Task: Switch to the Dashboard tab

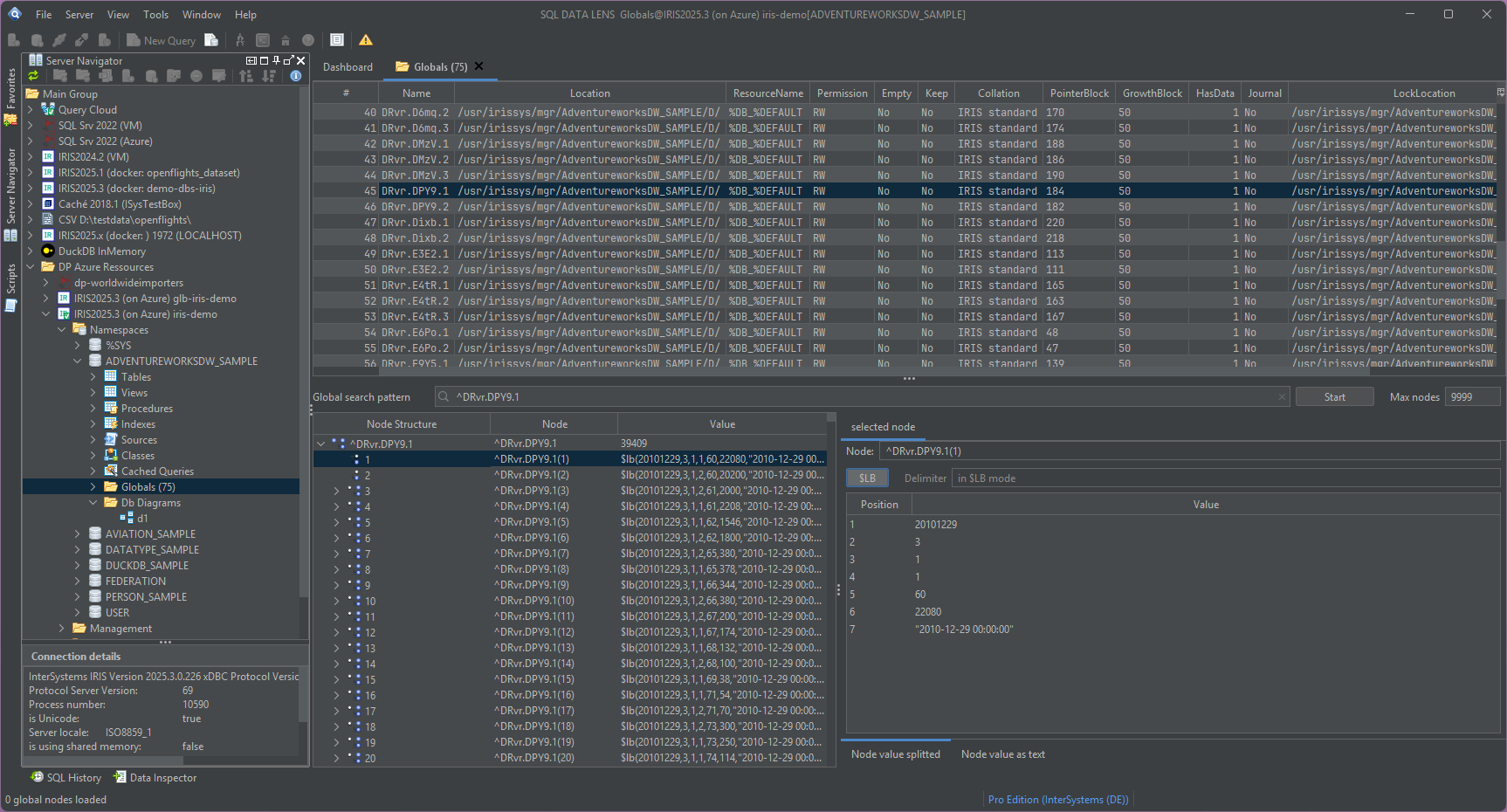Action: click(348, 67)
